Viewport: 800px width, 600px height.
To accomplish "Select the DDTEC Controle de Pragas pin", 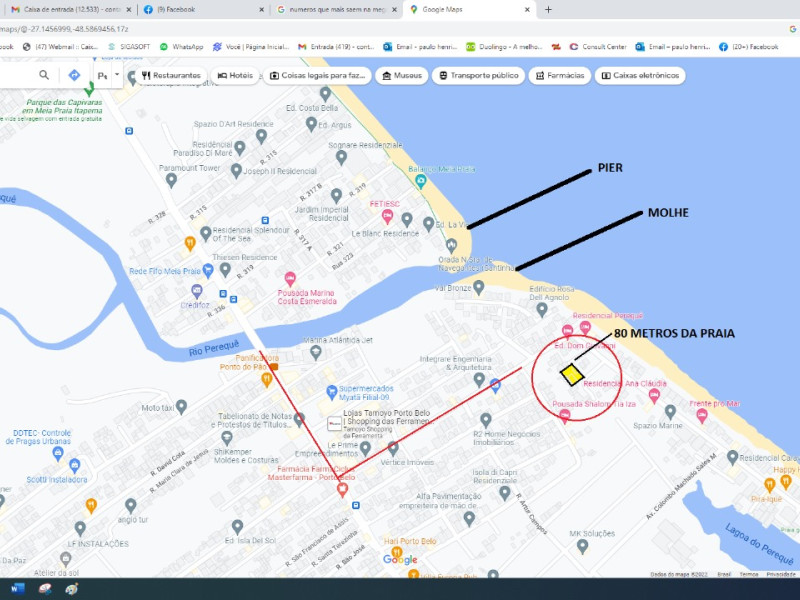I will tap(58, 453).
